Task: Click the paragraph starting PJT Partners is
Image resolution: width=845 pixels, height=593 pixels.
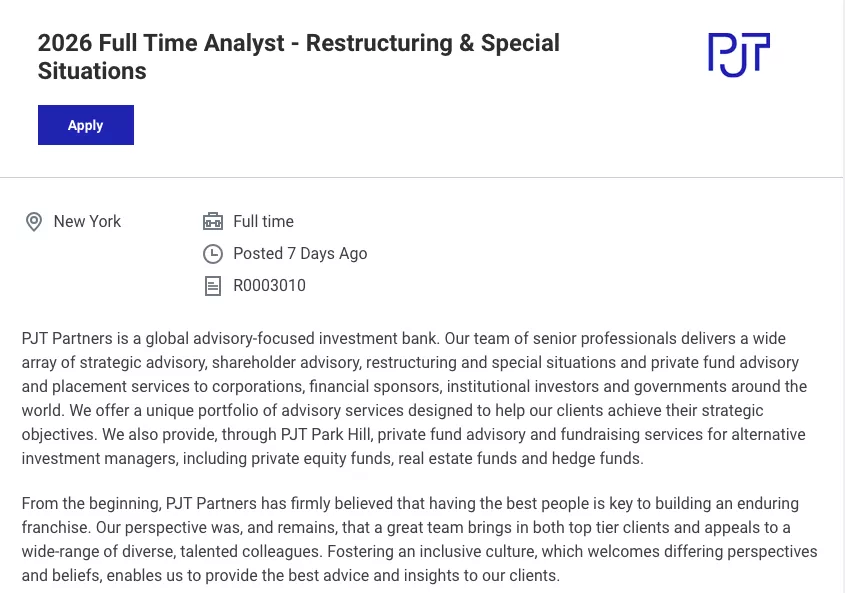Action: (x=414, y=398)
